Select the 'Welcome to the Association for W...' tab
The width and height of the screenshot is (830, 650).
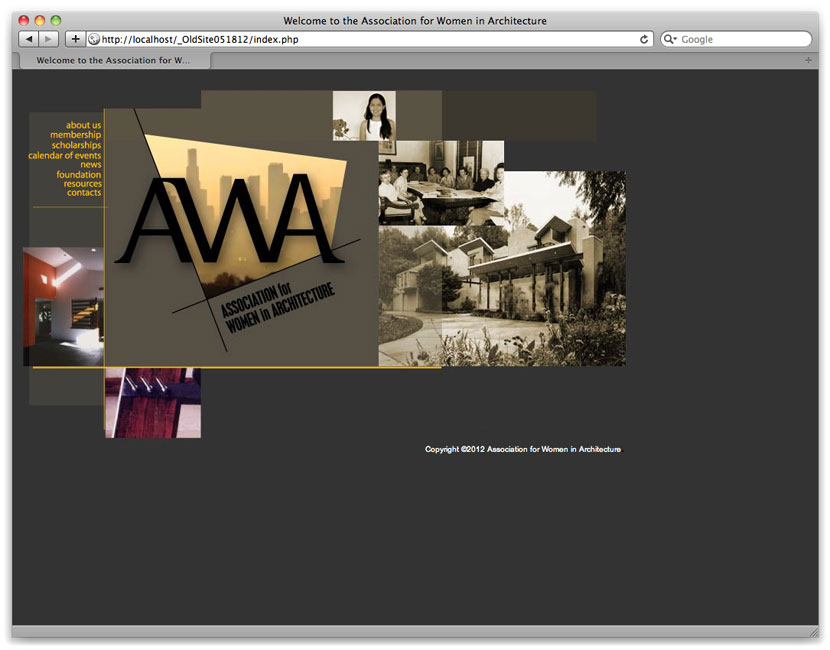coord(113,60)
